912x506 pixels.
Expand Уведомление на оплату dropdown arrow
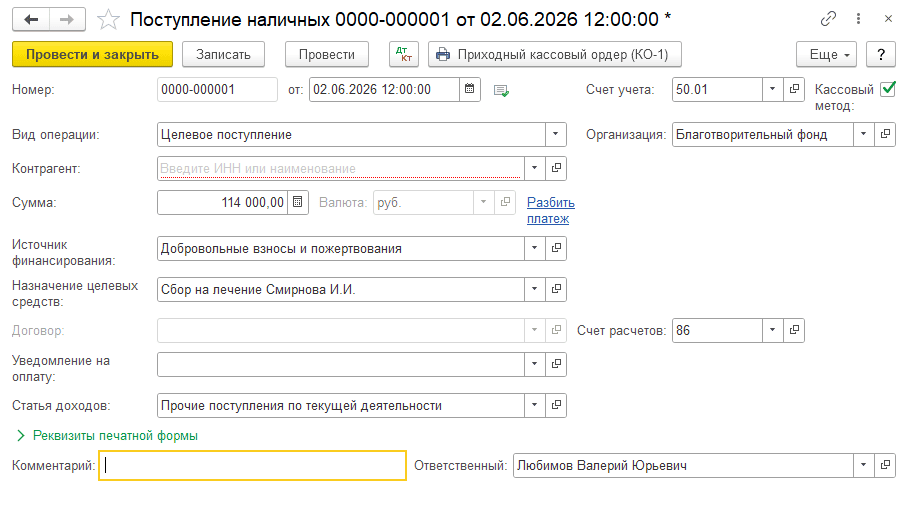click(535, 364)
